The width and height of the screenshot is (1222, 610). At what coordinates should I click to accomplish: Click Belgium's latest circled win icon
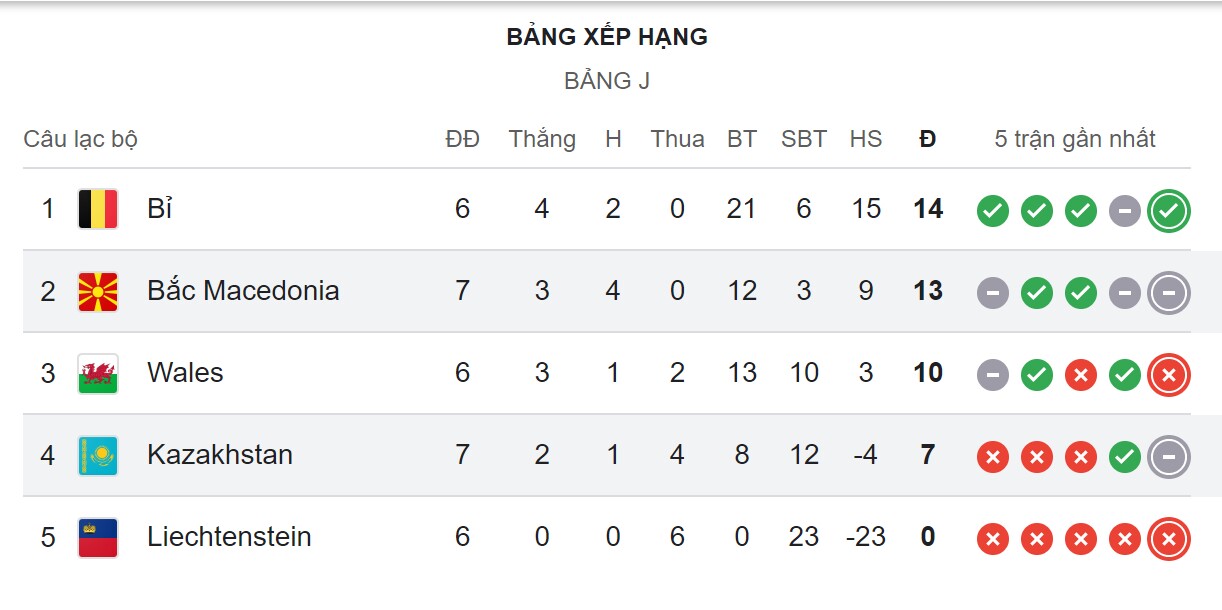click(1168, 210)
